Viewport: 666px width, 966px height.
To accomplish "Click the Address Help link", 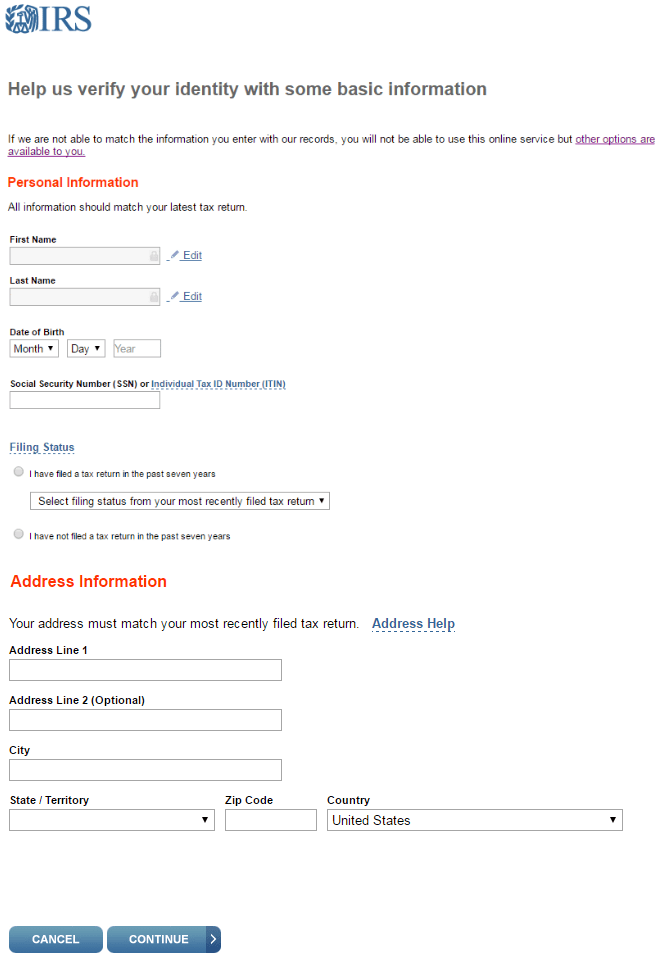I will [x=413, y=623].
